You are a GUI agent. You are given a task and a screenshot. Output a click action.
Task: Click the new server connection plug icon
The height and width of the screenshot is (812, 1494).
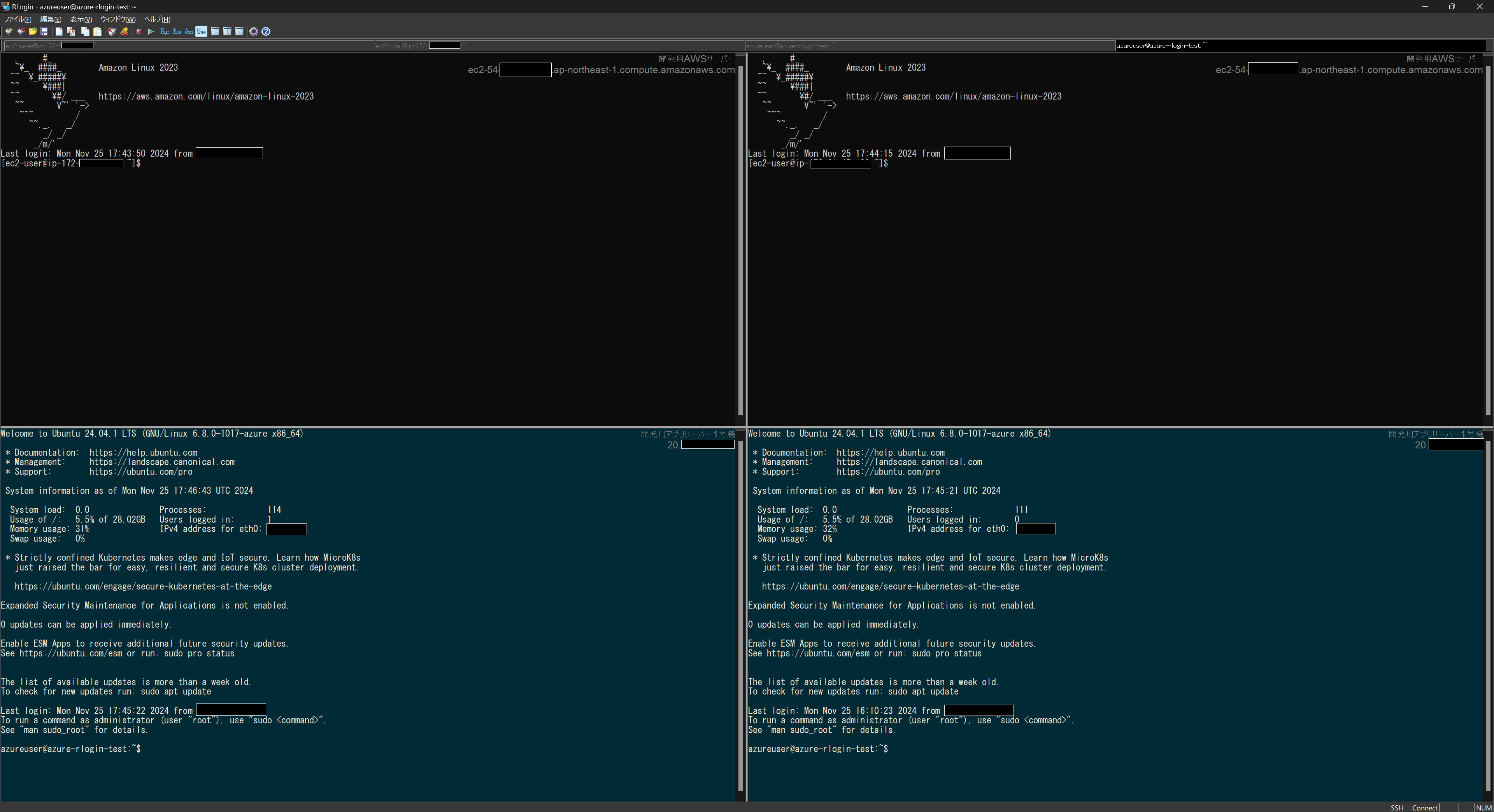click(x=9, y=32)
